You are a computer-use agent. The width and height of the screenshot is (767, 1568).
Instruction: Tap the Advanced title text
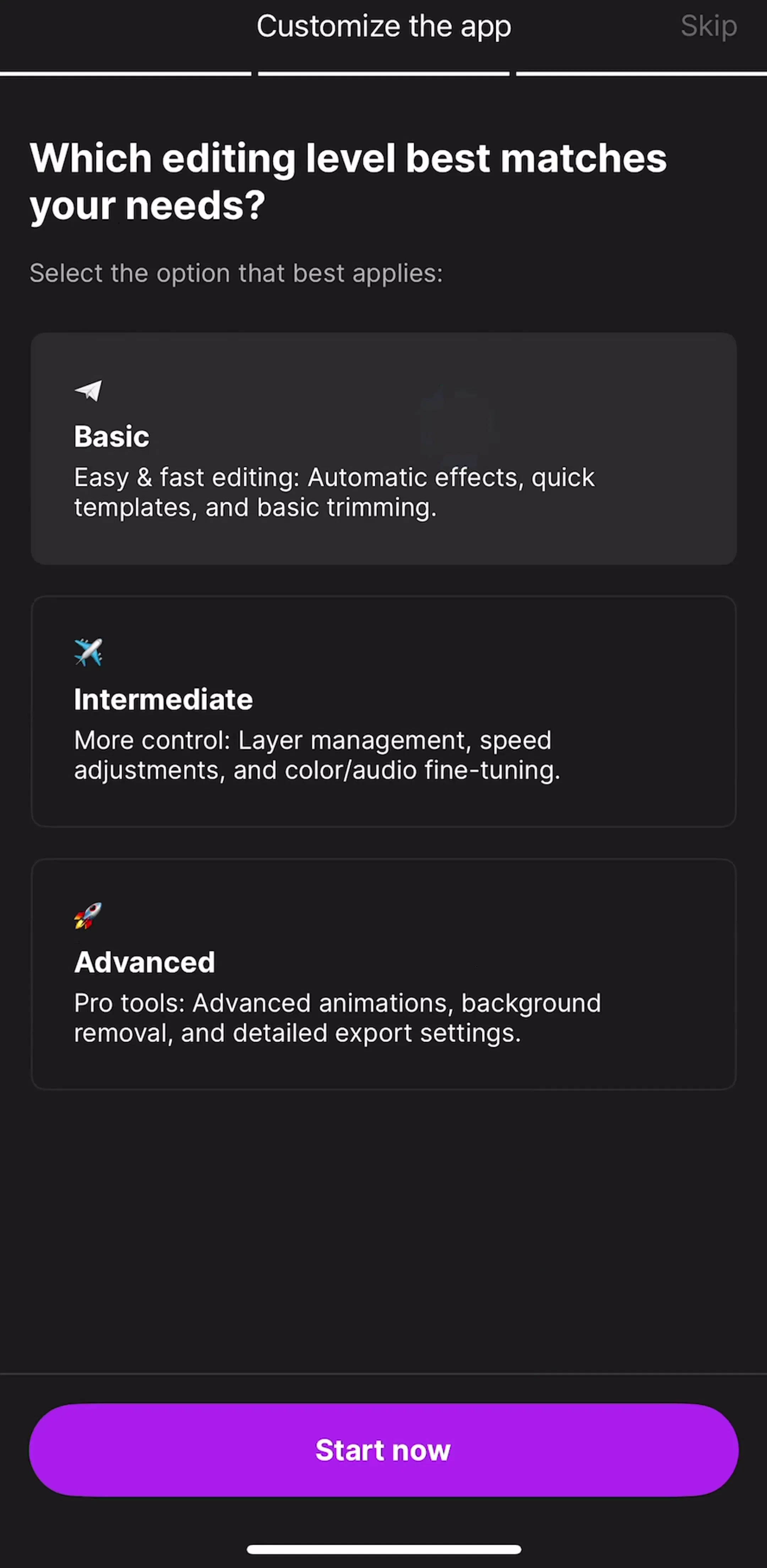click(144, 962)
